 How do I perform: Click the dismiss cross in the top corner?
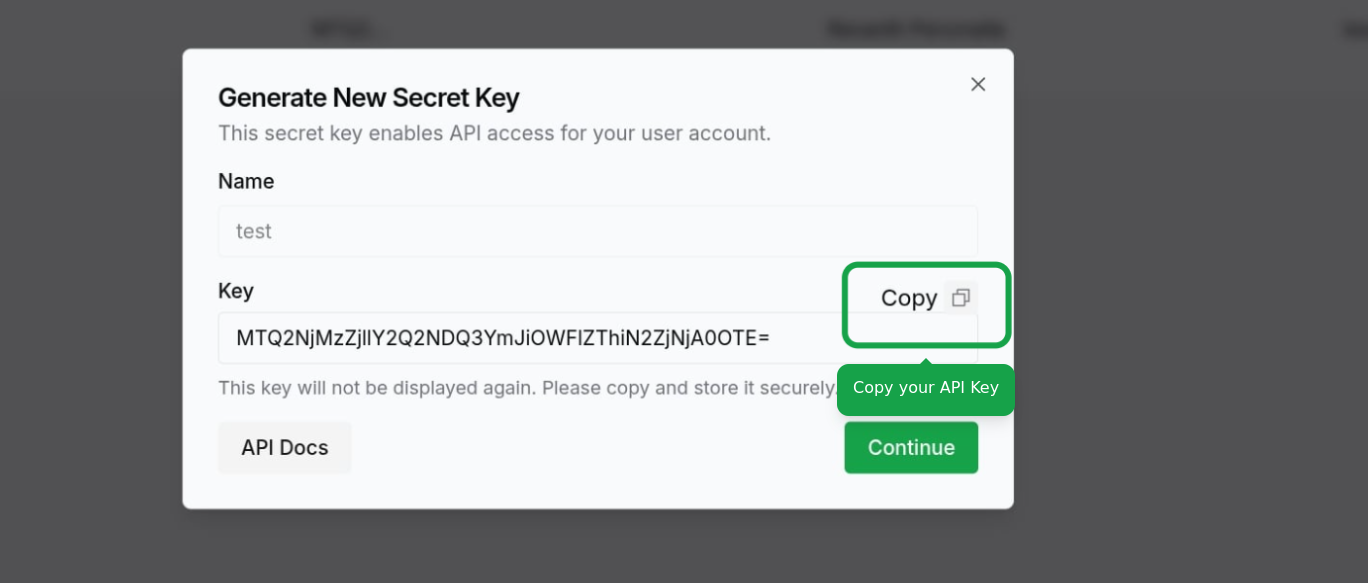coord(977,84)
